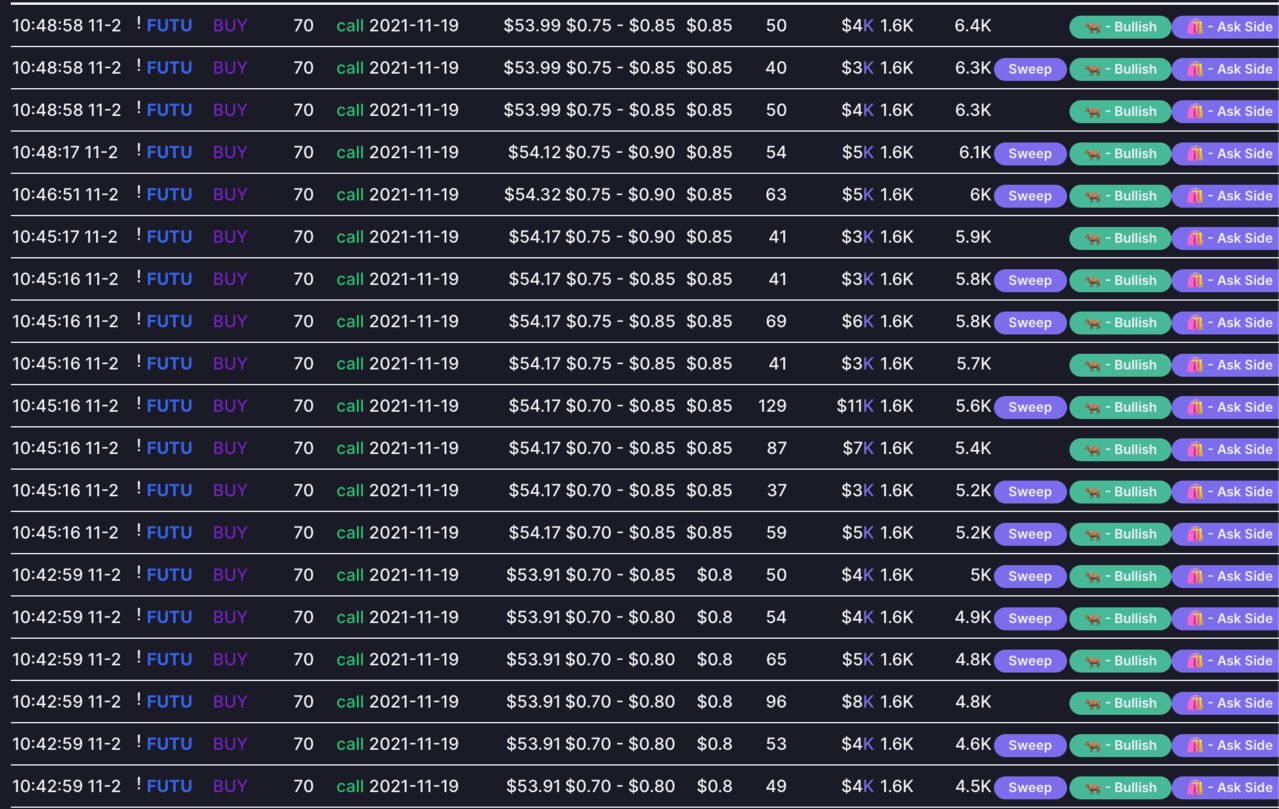Click the exclamation mark in the size 87 row
1279x809 pixels.
[139, 446]
